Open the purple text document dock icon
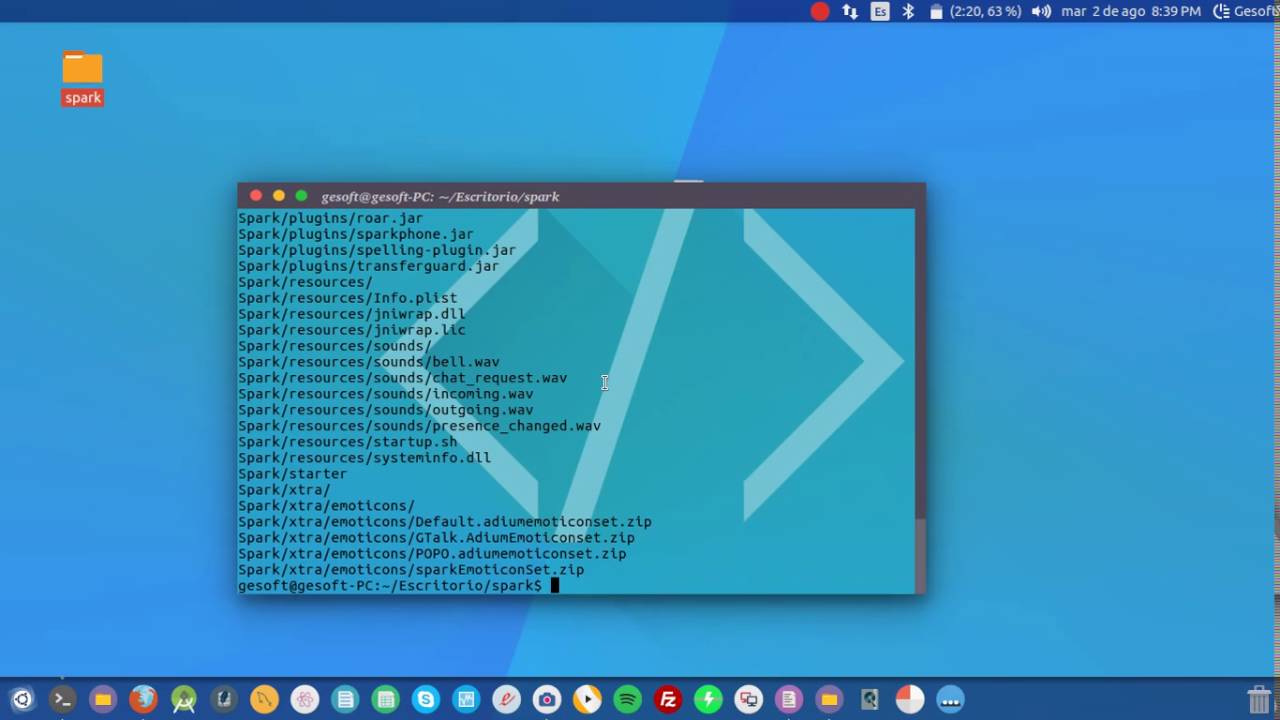Screen dimensions: 1280x720 [789, 700]
